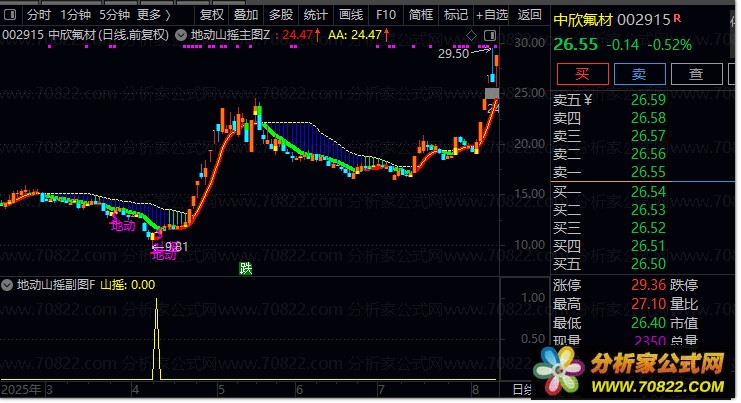Click the green 跌 marker icon

[246, 269]
